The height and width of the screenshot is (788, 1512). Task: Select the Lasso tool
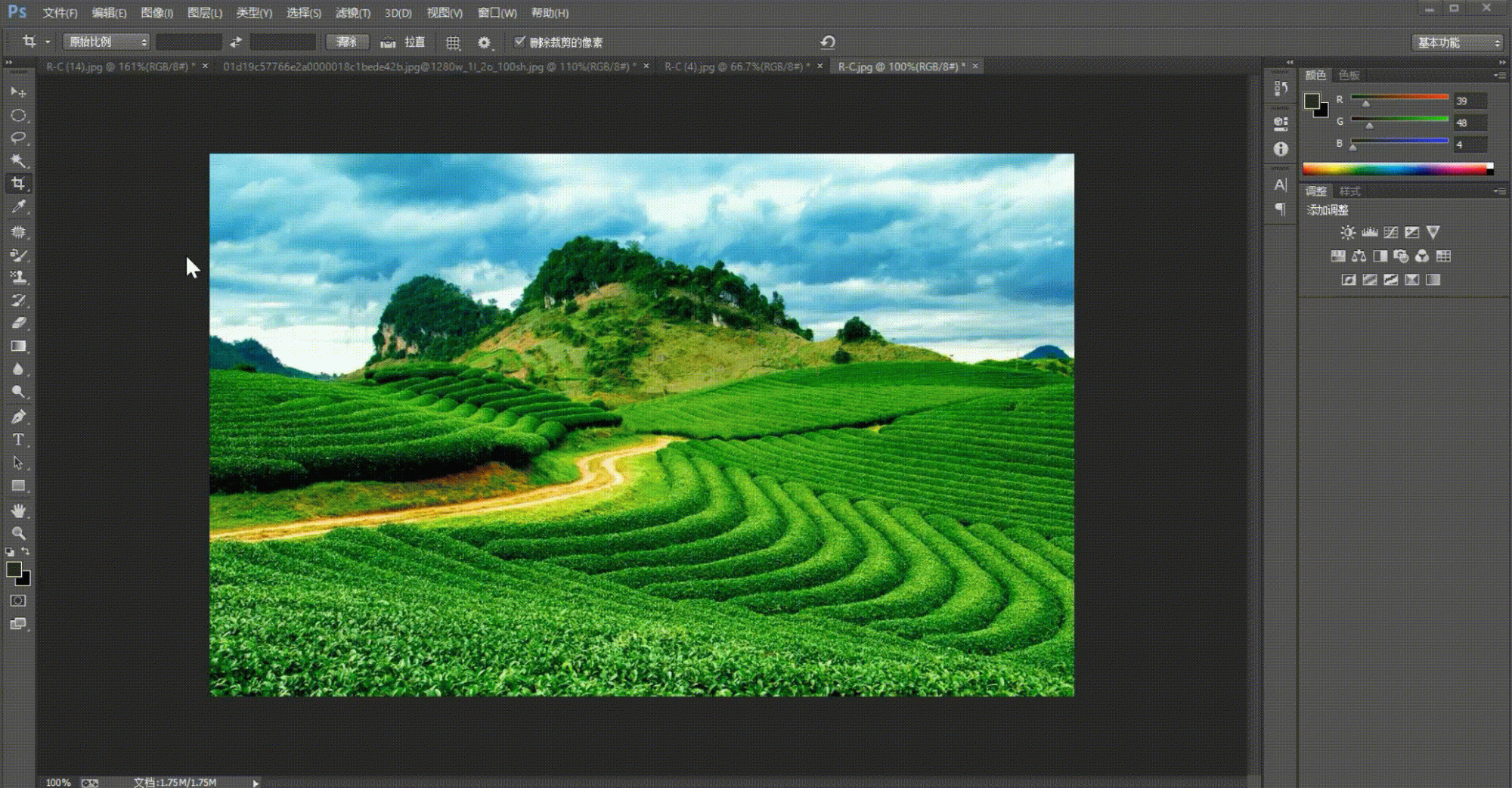point(18,138)
